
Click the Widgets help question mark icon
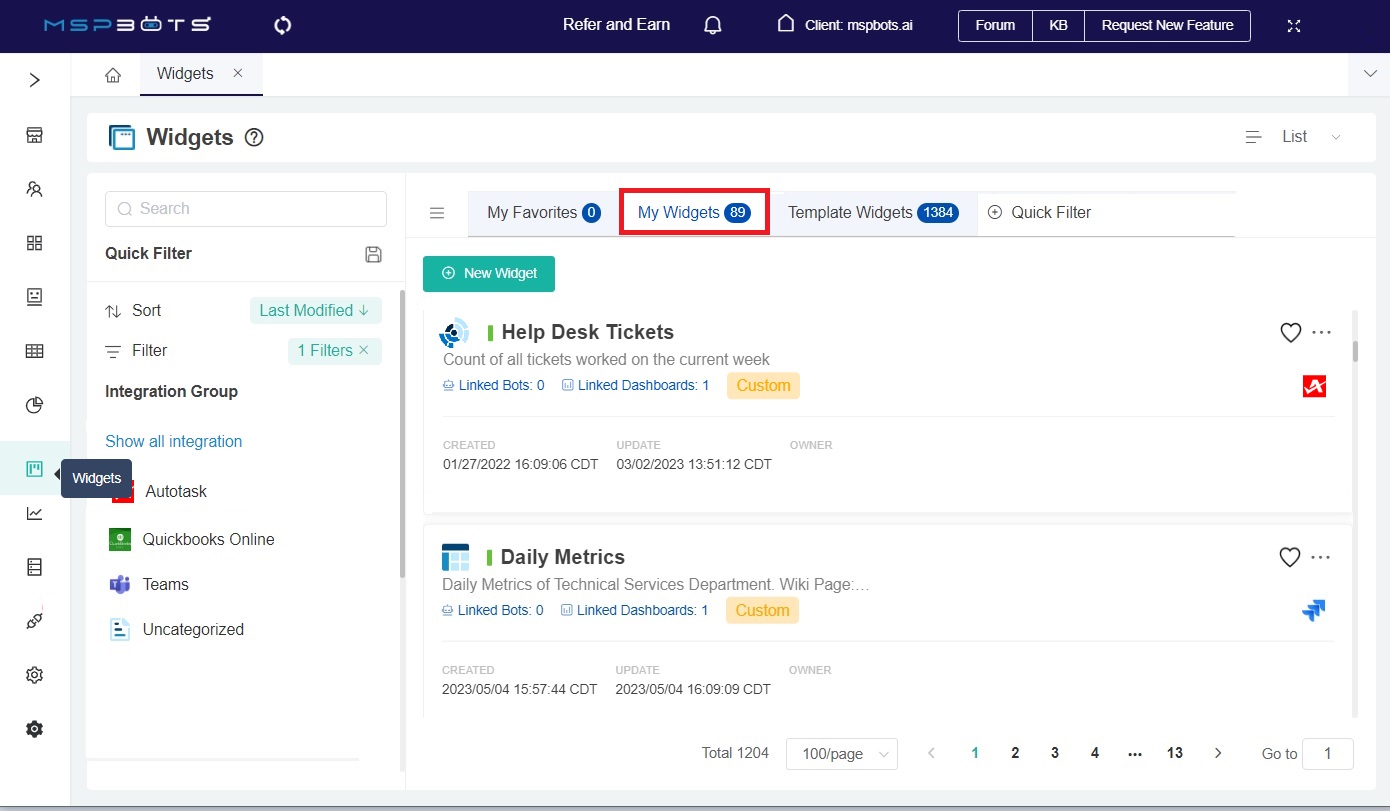point(254,138)
